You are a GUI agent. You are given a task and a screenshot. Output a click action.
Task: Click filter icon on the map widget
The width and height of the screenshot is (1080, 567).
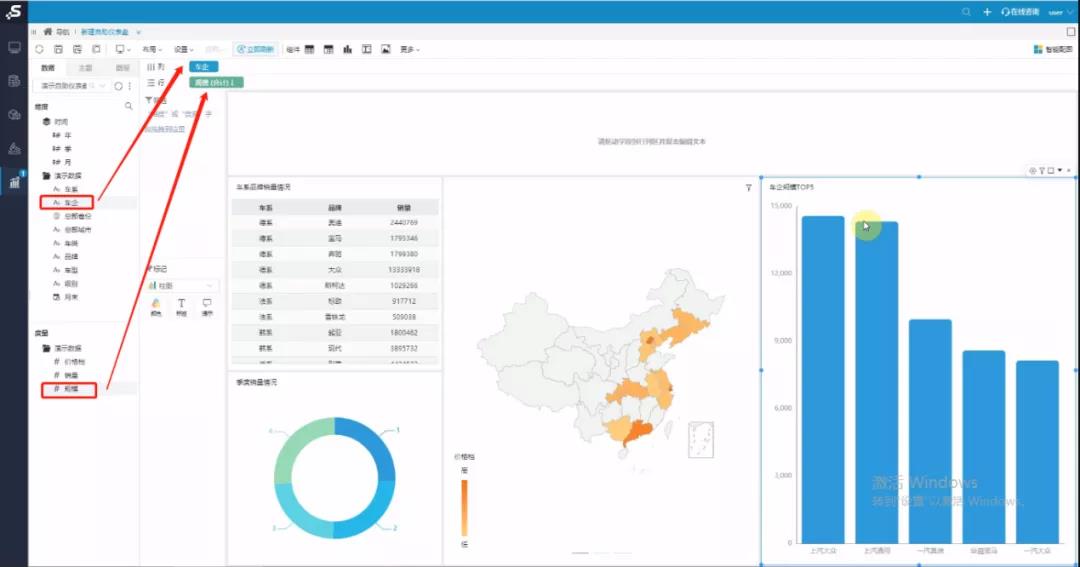tap(749, 187)
